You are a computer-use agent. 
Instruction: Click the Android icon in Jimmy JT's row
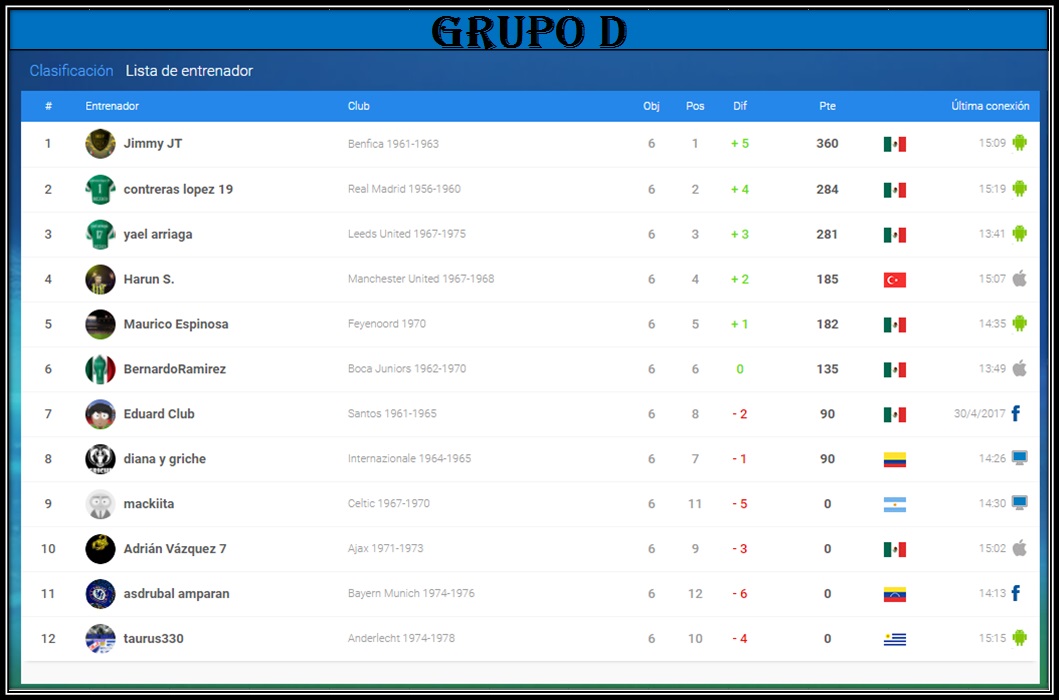click(1019, 143)
